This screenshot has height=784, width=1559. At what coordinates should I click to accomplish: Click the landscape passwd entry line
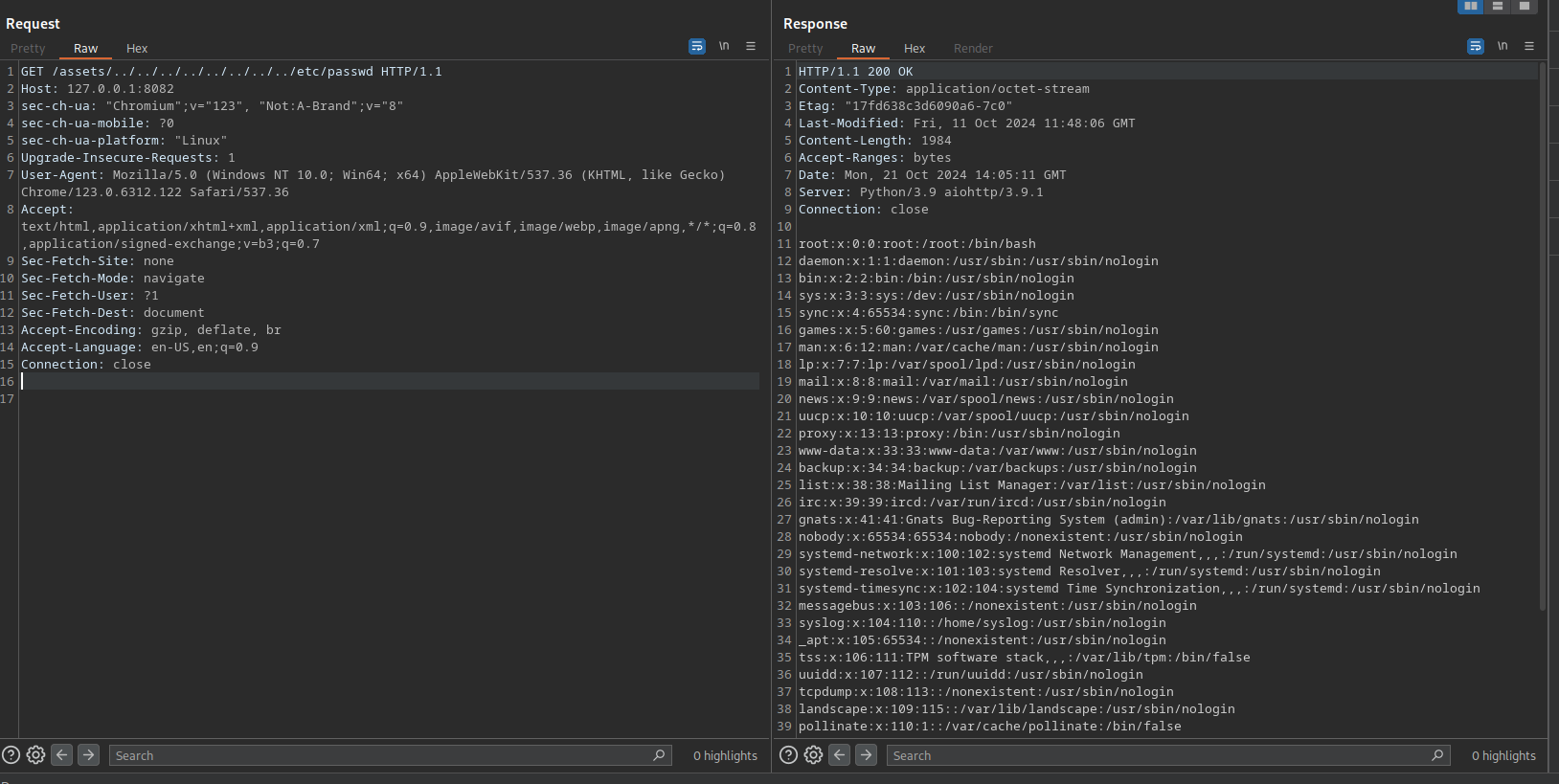(x=1017, y=709)
